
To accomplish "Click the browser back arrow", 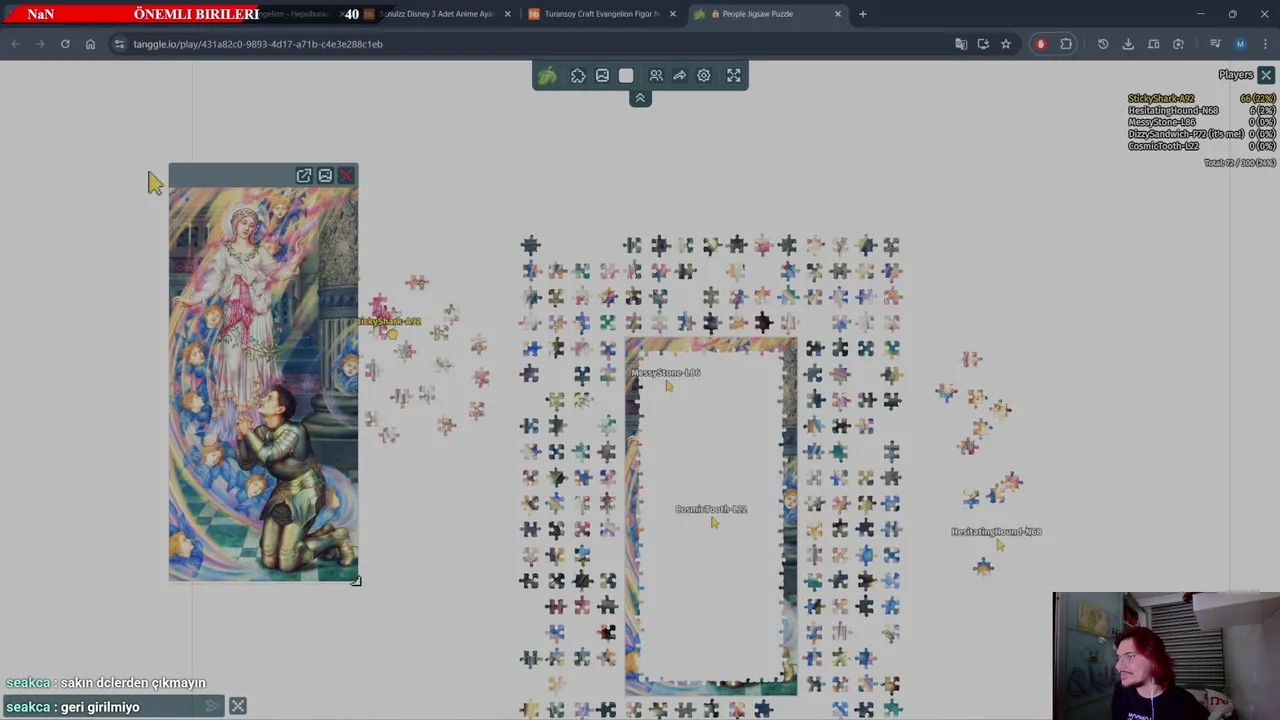I will click(x=15, y=44).
